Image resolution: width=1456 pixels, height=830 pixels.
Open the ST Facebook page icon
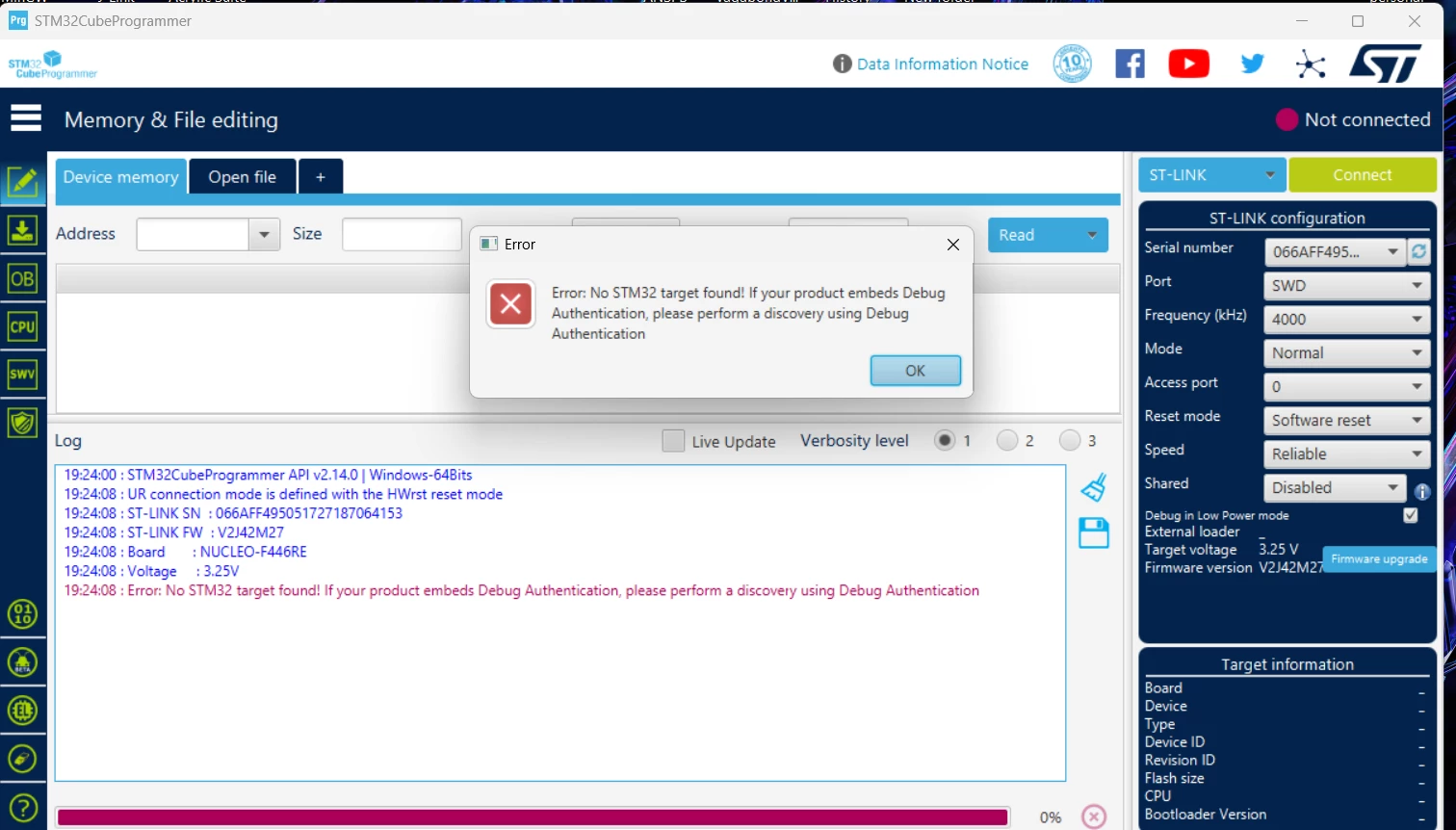click(x=1130, y=64)
